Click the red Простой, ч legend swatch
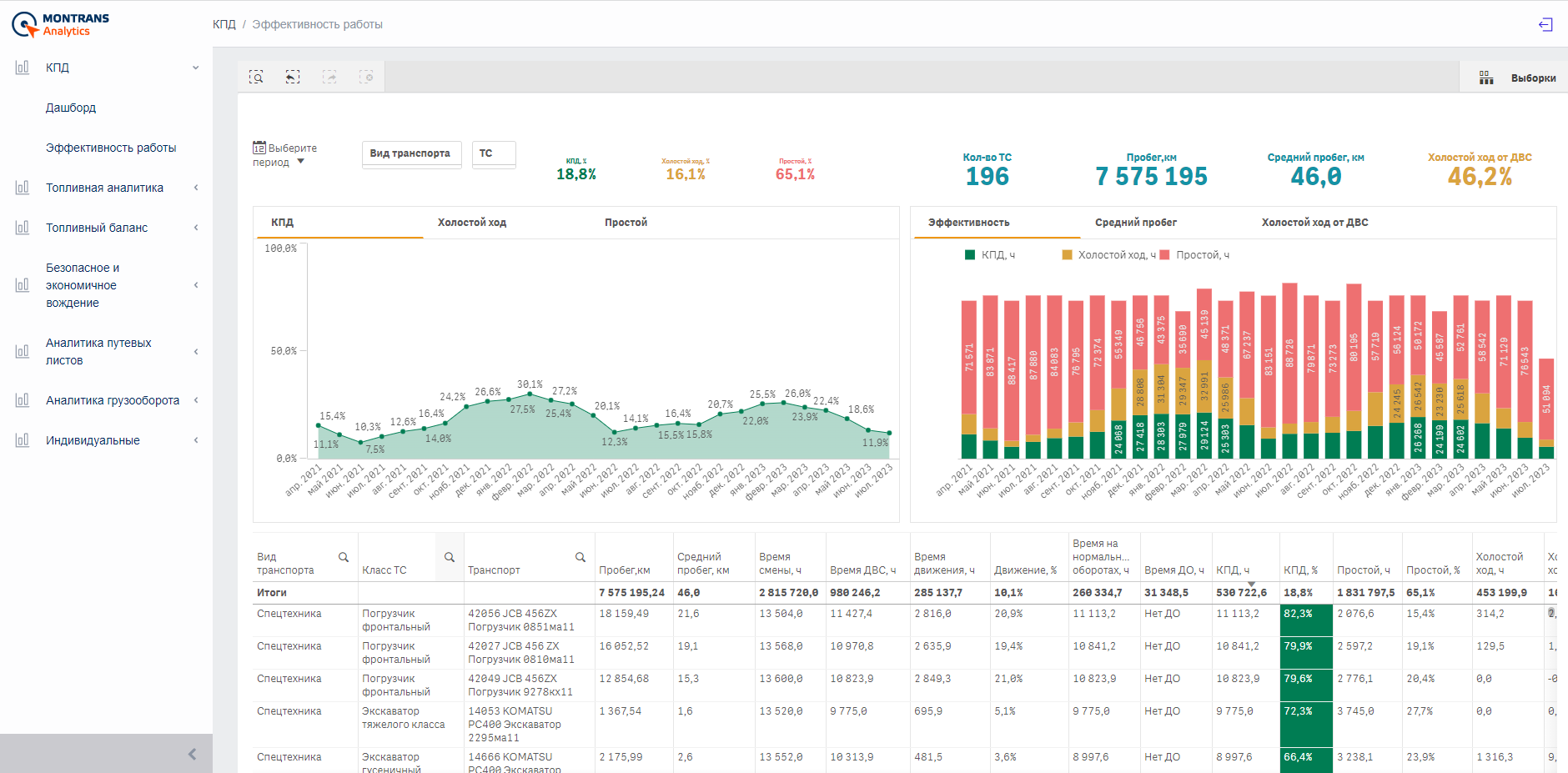This screenshot has height=773, width=1568. pyautogui.click(x=1164, y=255)
